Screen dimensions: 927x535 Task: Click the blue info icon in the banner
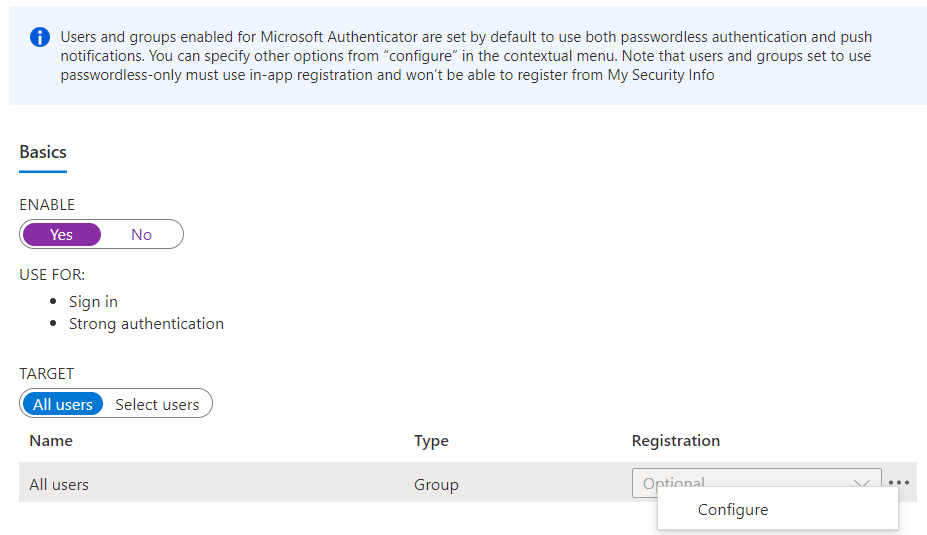(x=40, y=38)
